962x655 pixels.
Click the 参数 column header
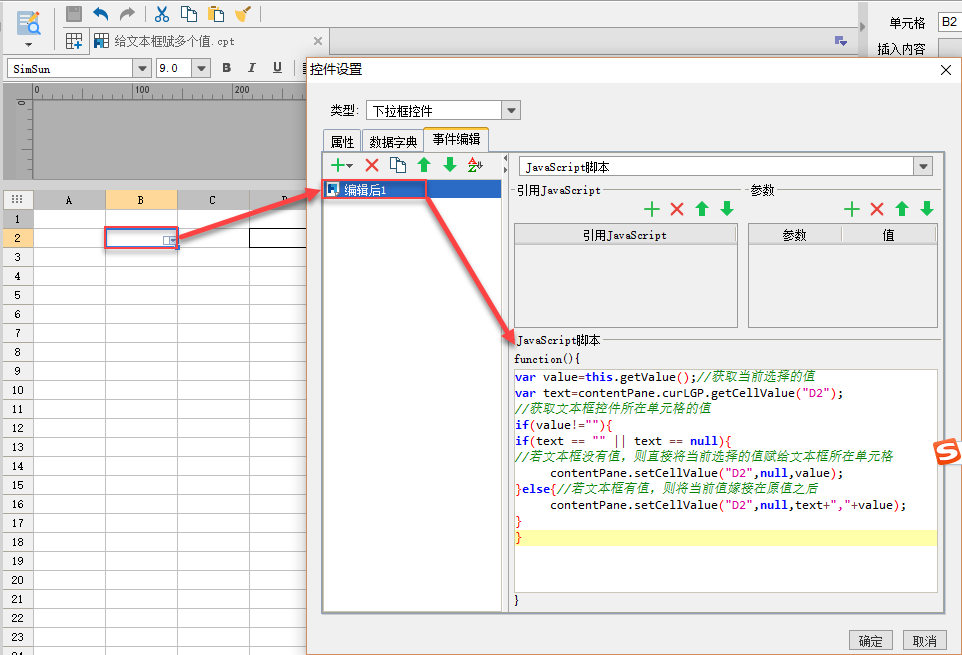[x=795, y=235]
